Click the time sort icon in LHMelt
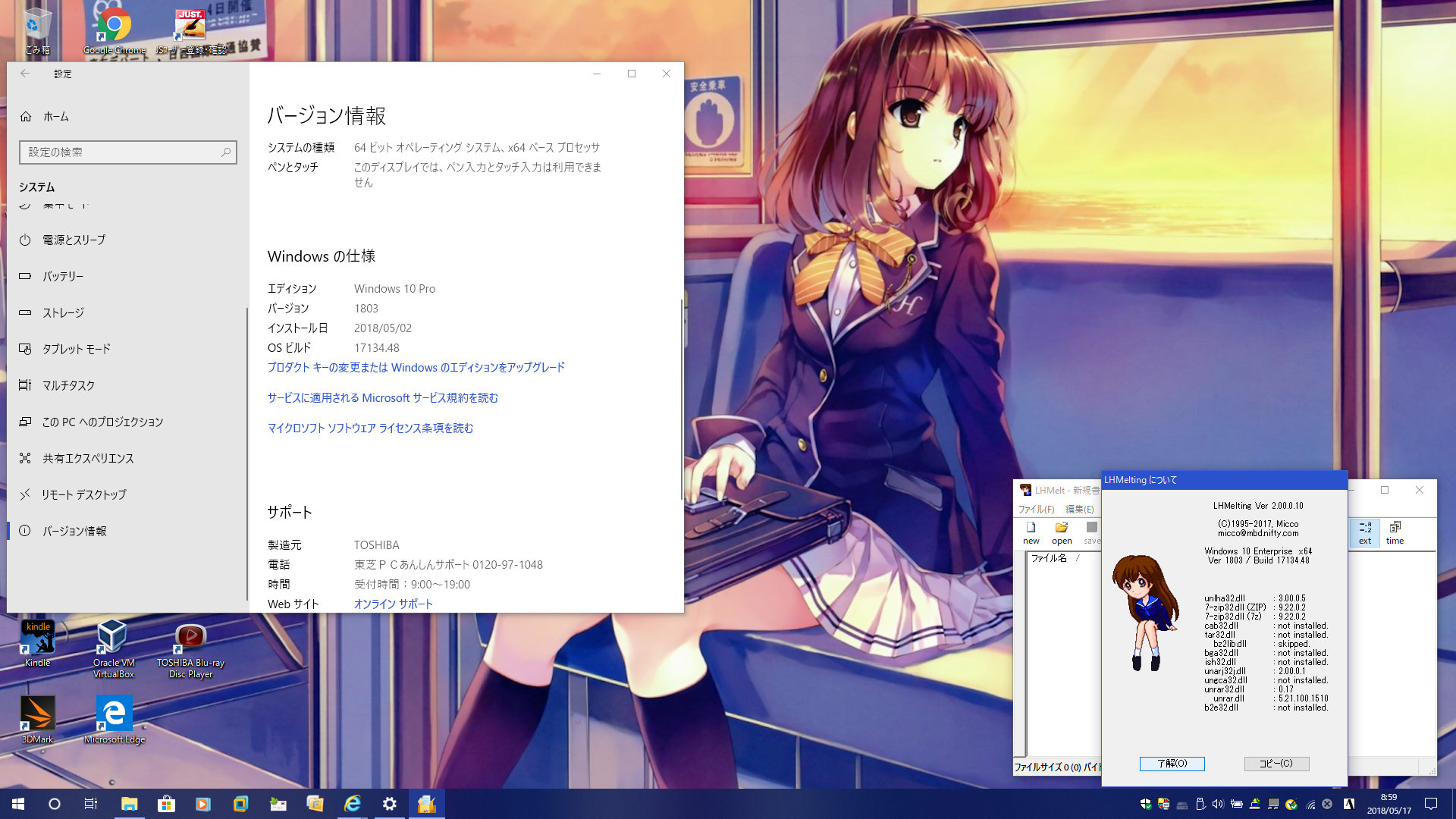 coord(1395,533)
